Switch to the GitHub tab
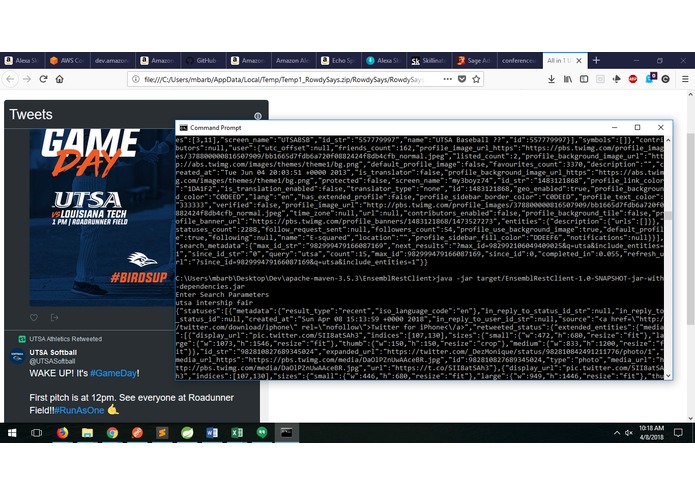 click(x=203, y=61)
